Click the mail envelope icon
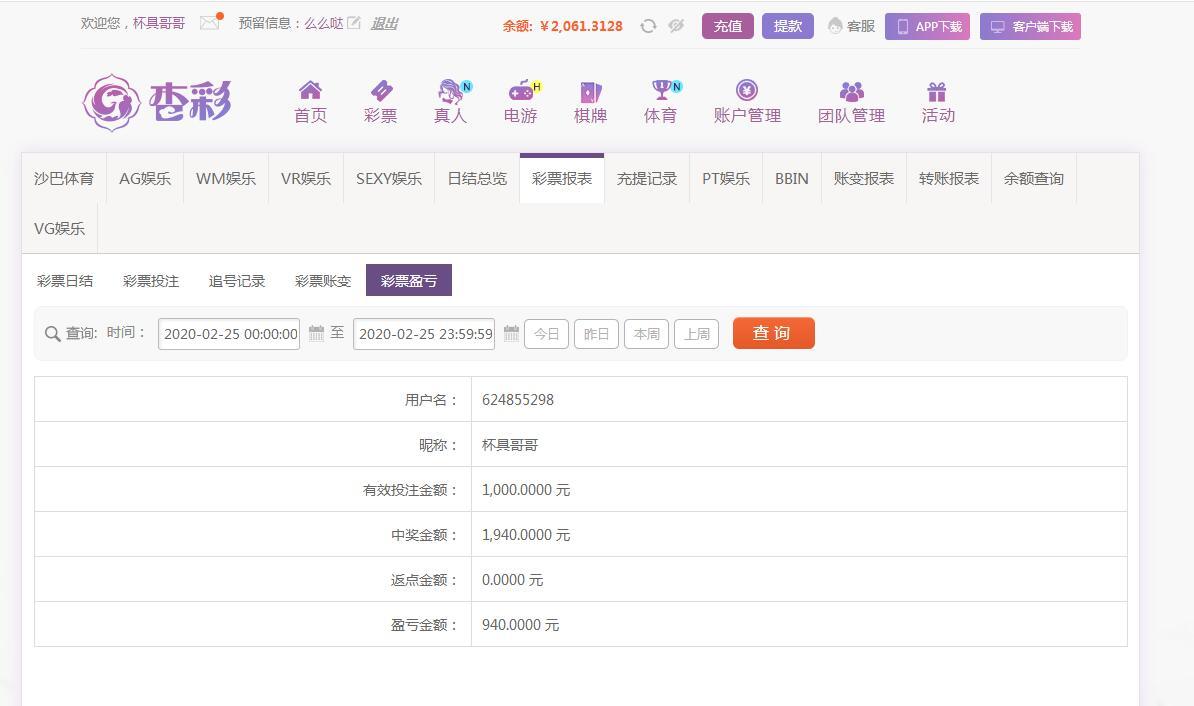The height and width of the screenshot is (706, 1194). tap(209, 23)
